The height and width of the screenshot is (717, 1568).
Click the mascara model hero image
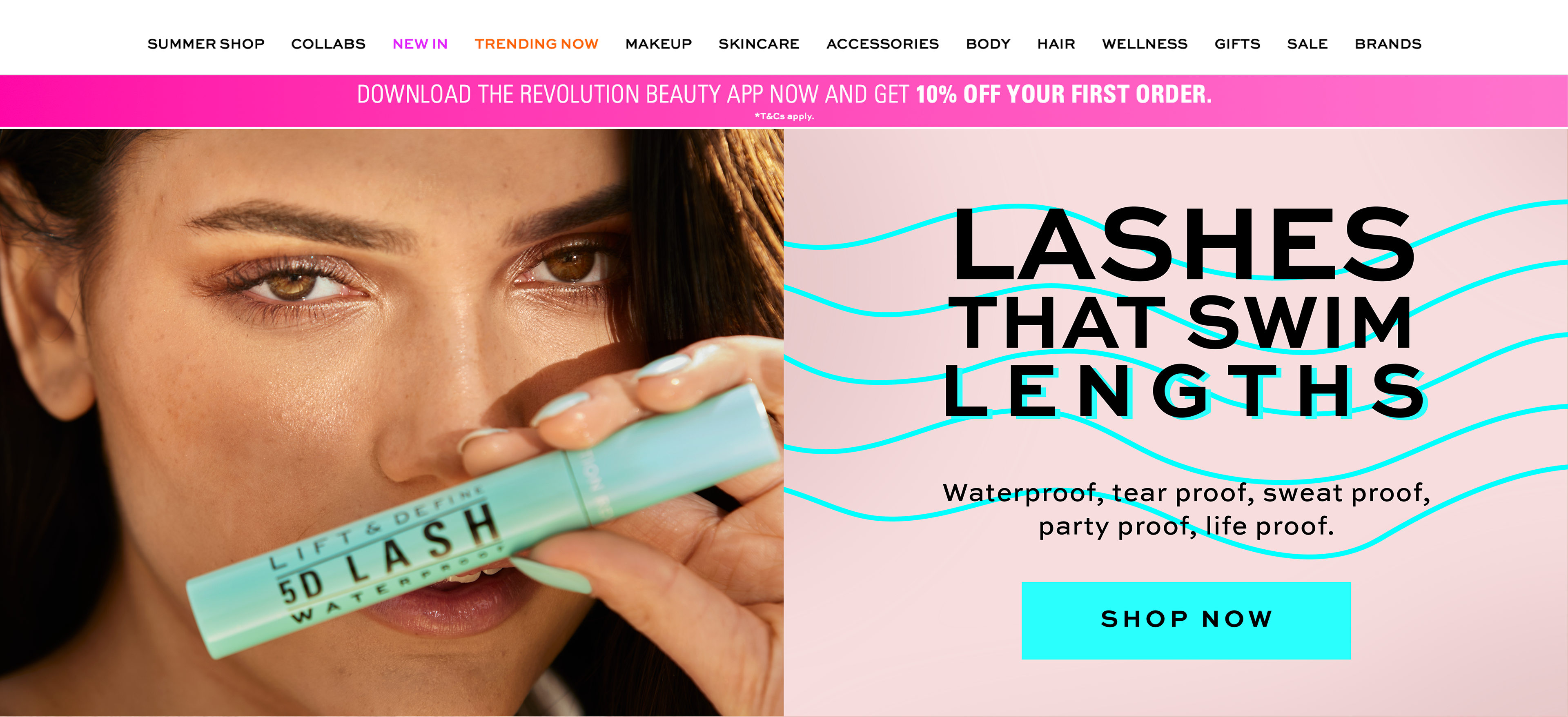tap(392, 422)
